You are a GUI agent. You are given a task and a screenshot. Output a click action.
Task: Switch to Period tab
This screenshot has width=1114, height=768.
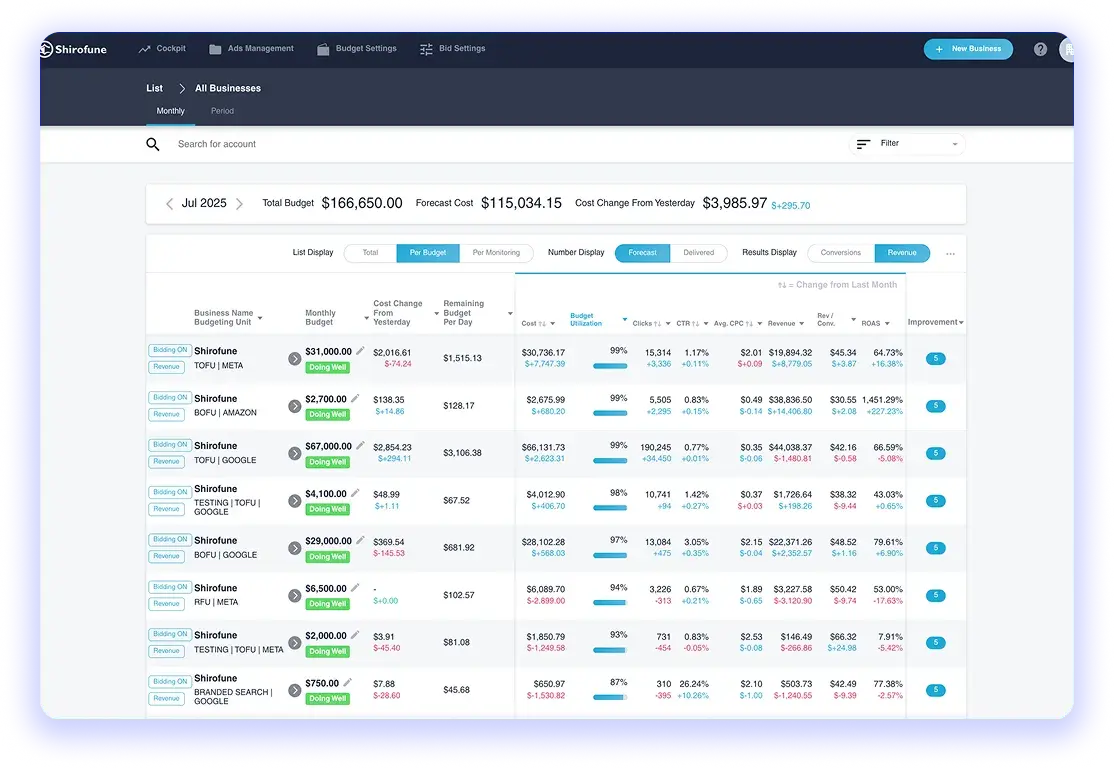[x=222, y=112]
